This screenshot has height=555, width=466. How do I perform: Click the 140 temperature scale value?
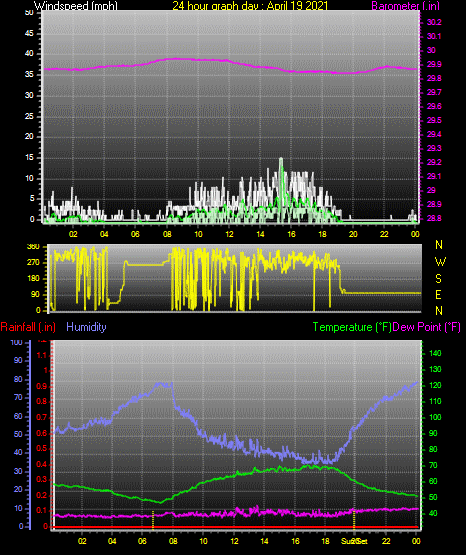(x=435, y=353)
